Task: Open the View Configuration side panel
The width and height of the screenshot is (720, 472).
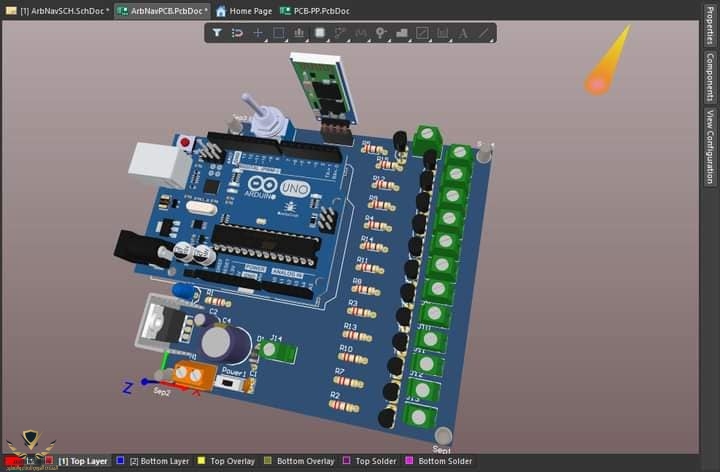Action: [x=710, y=146]
